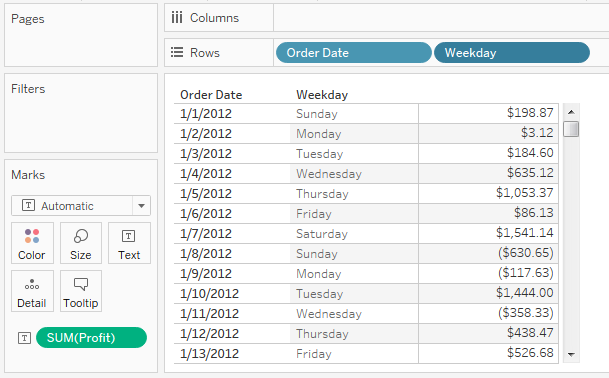Expand mark type dropdown arrow
Screen dimensions: 609x378
(x=141, y=206)
